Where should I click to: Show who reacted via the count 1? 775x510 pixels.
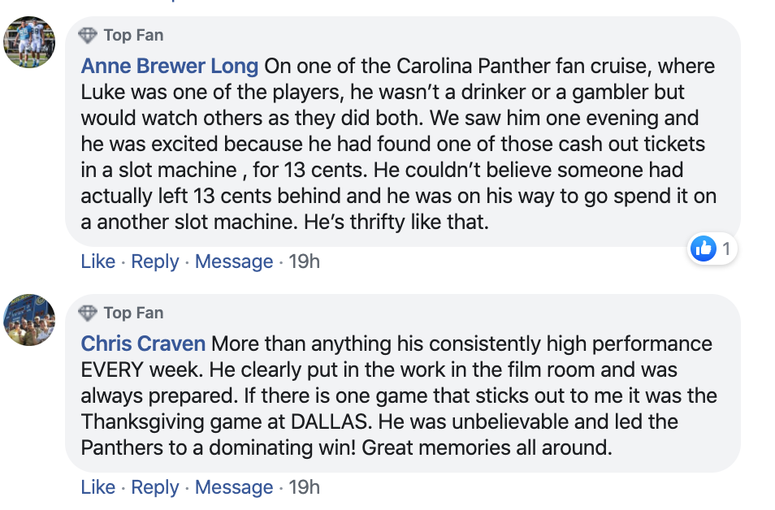[x=727, y=248]
